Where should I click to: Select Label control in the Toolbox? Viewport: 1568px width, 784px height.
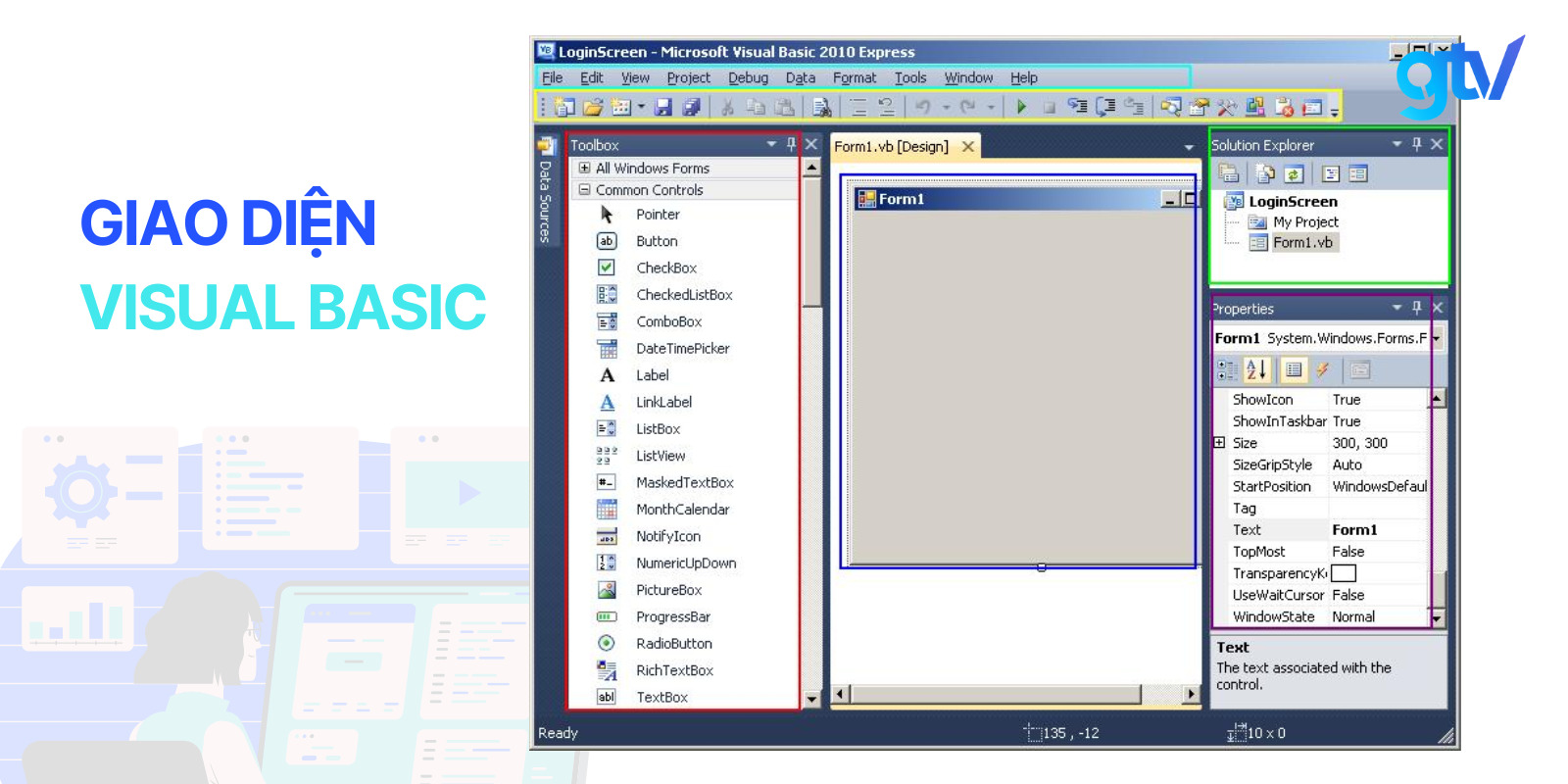point(652,375)
